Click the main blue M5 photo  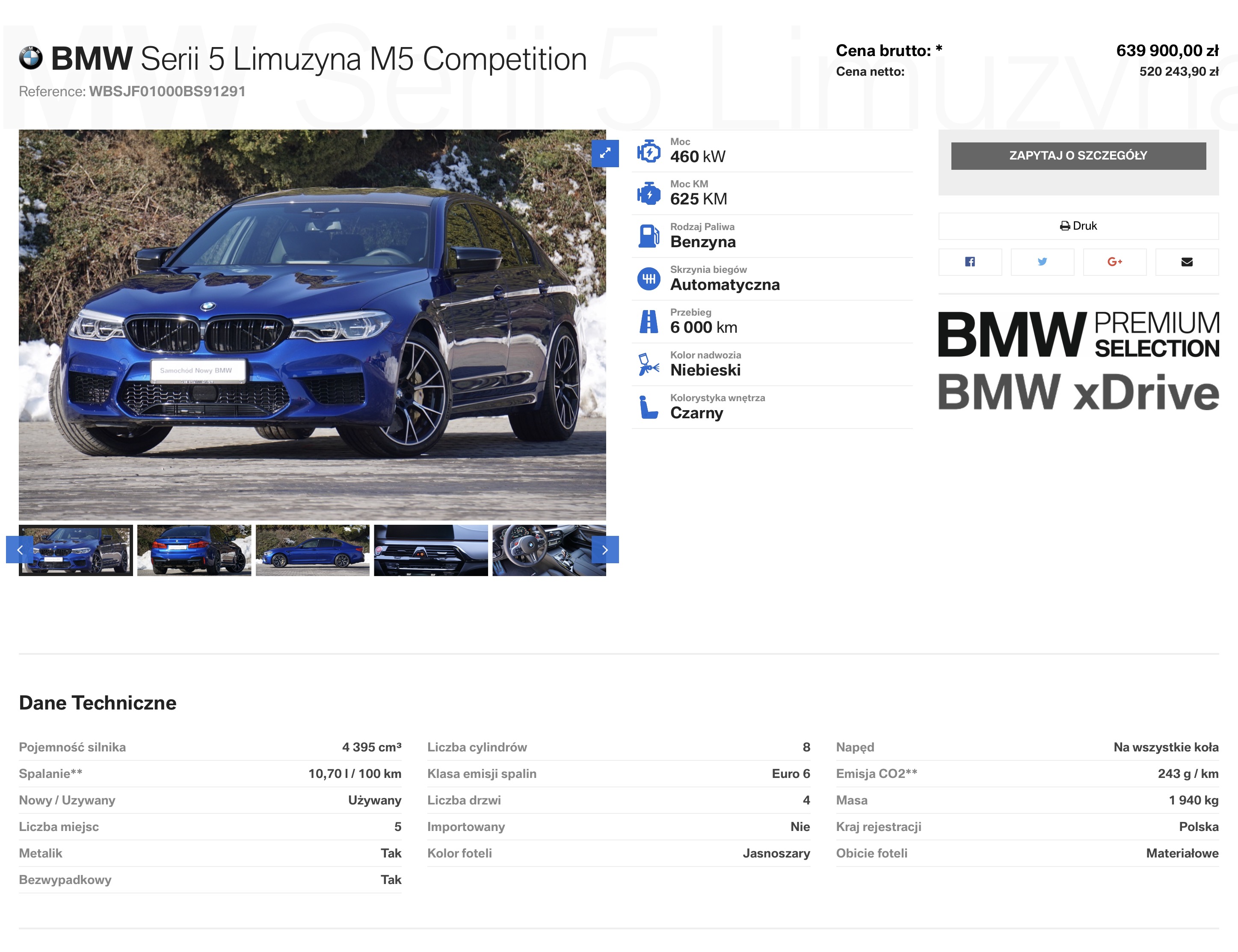click(x=312, y=325)
